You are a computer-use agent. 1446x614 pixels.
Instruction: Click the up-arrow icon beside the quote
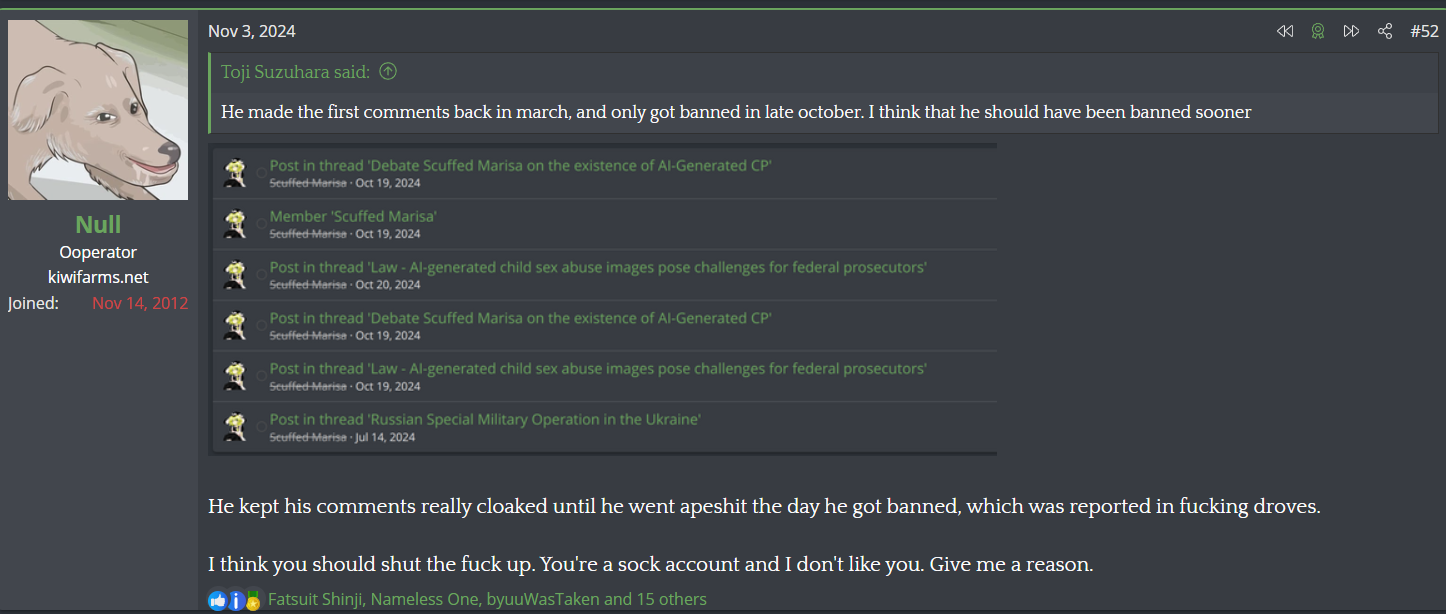click(388, 72)
